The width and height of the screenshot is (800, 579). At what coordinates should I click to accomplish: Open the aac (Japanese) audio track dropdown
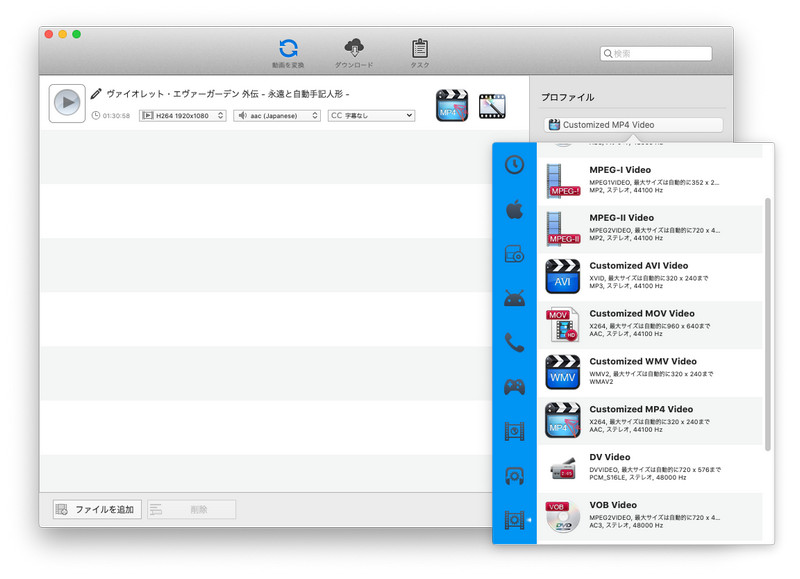[277, 116]
